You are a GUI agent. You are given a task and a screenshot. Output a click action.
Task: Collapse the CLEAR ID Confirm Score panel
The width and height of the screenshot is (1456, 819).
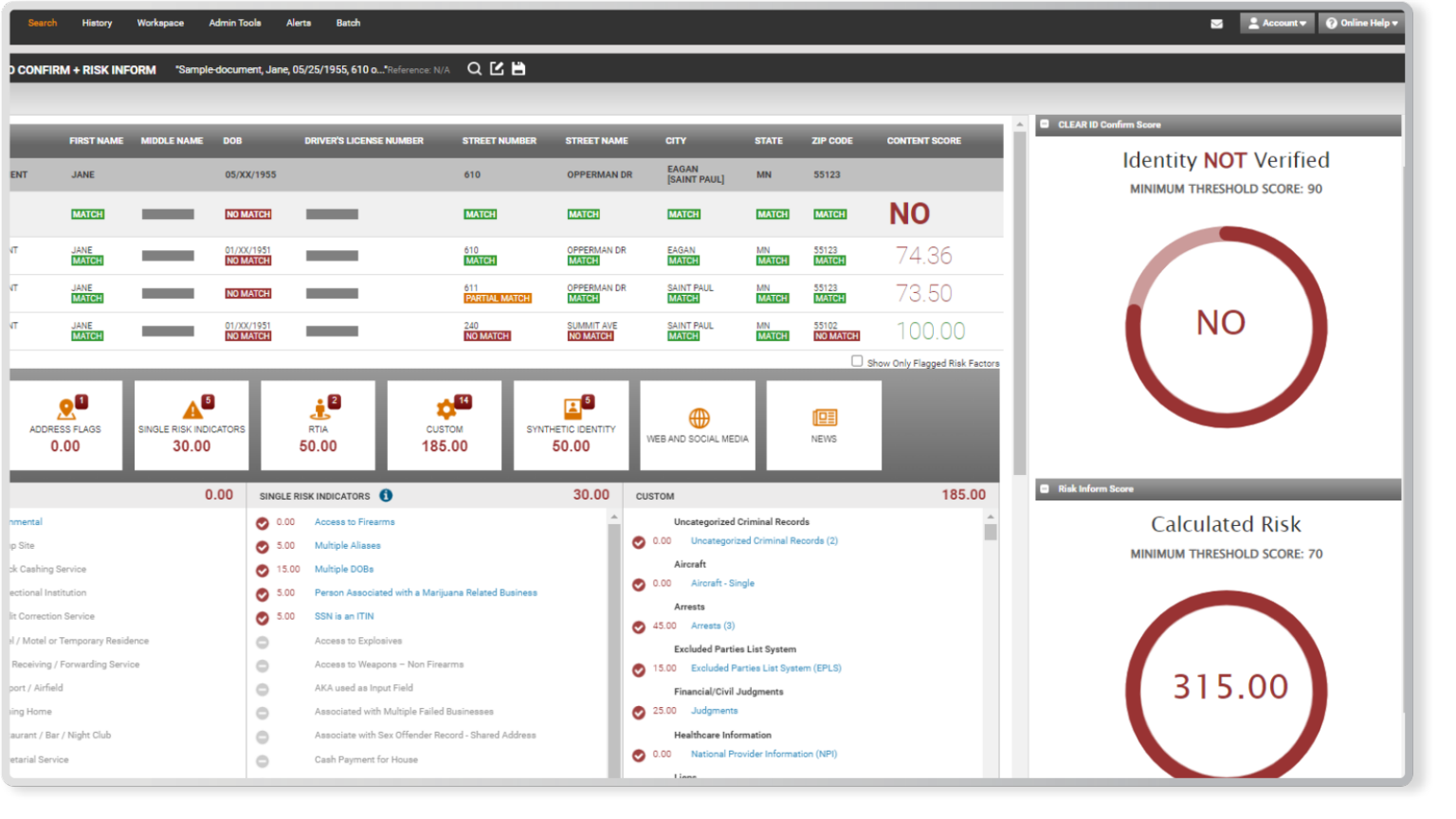tap(1045, 124)
